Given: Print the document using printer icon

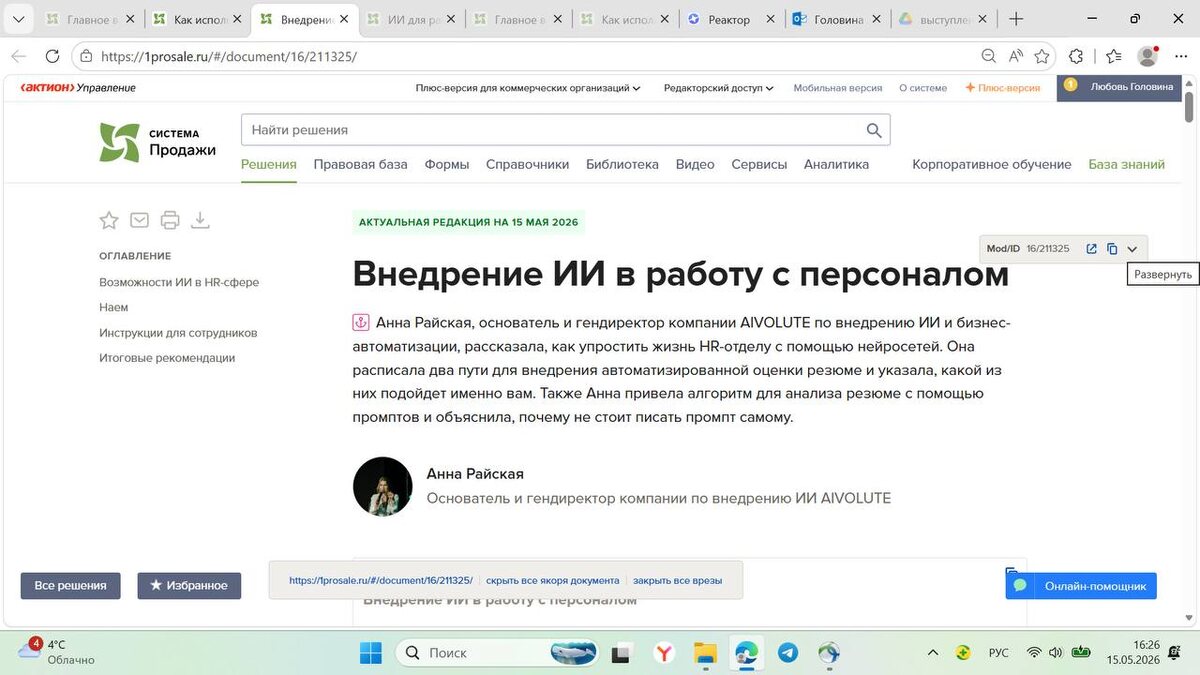Looking at the screenshot, I should [170, 220].
